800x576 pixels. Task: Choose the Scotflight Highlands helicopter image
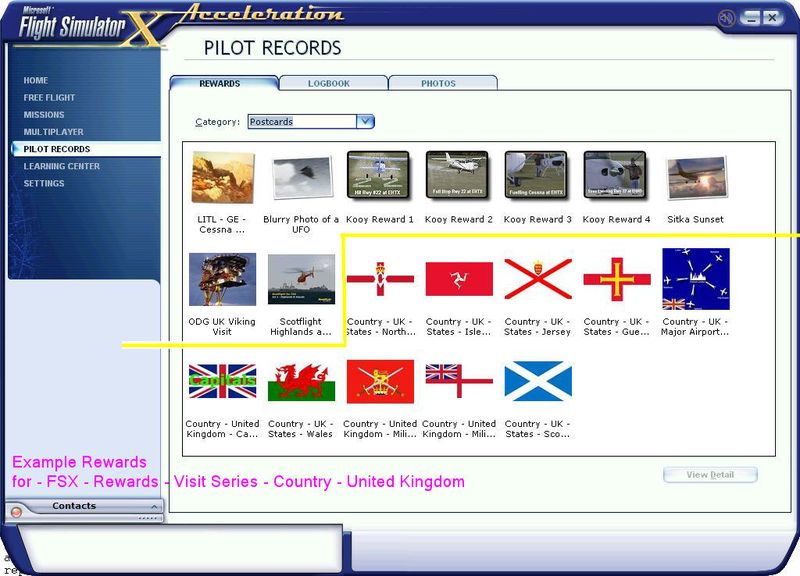pos(302,279)
